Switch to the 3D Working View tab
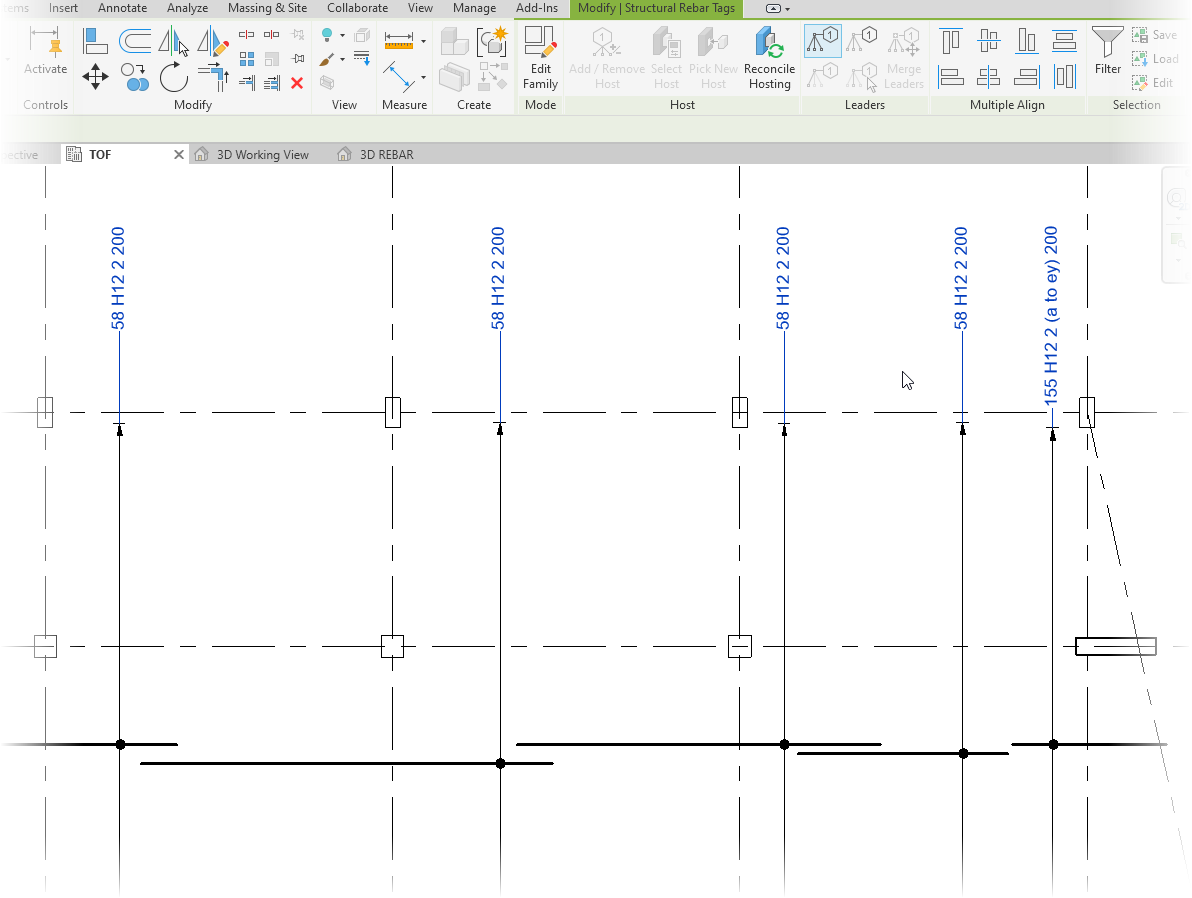Image resolution: width=1192 pixels, height=898 pixels. pos(262,155)
